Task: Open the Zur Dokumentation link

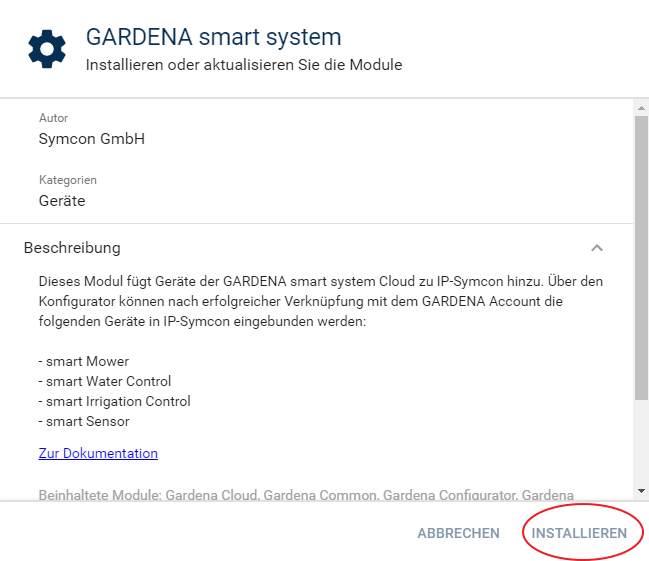Action: point(98,453)
